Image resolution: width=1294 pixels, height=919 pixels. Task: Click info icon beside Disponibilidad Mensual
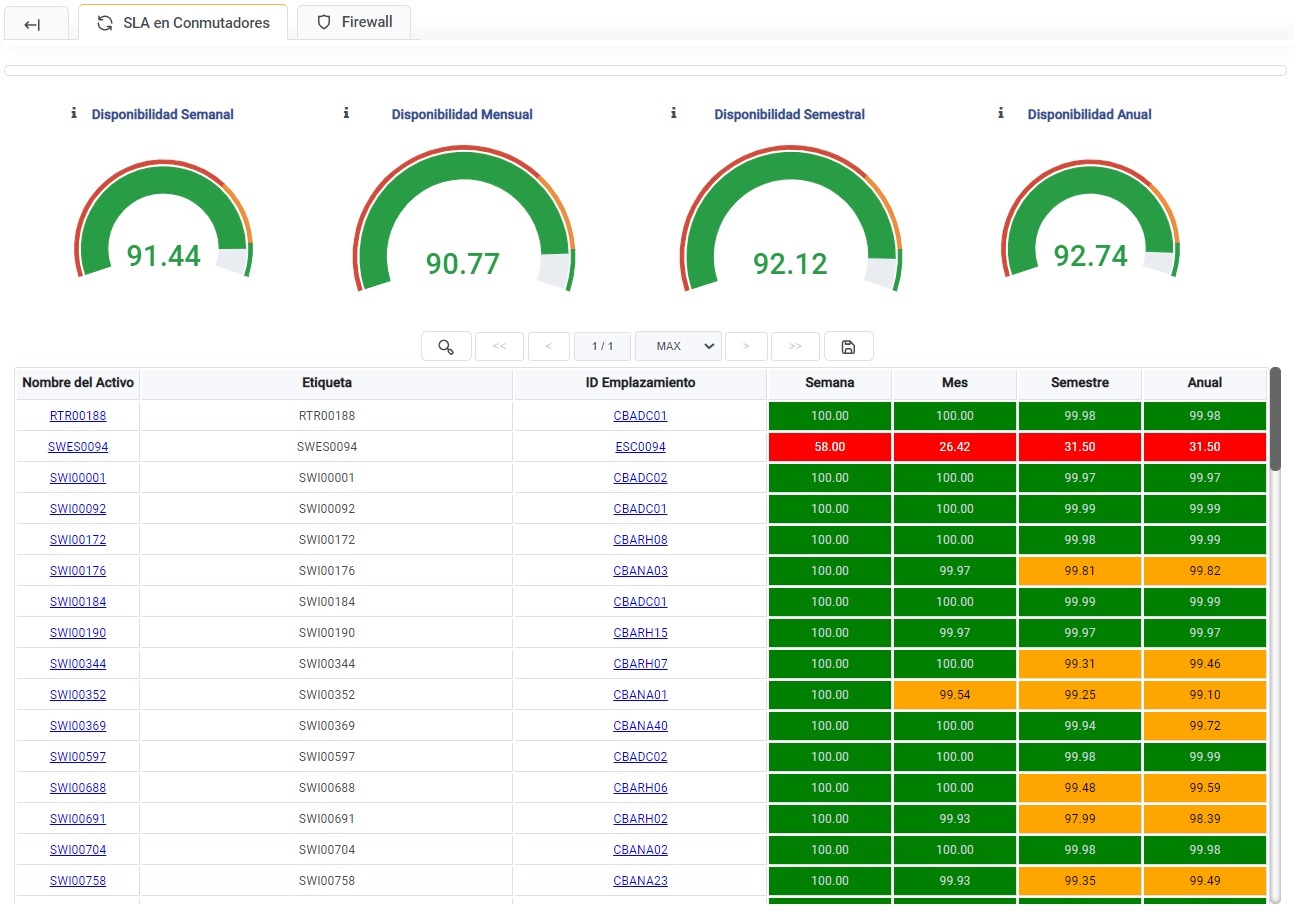(346, 114)
